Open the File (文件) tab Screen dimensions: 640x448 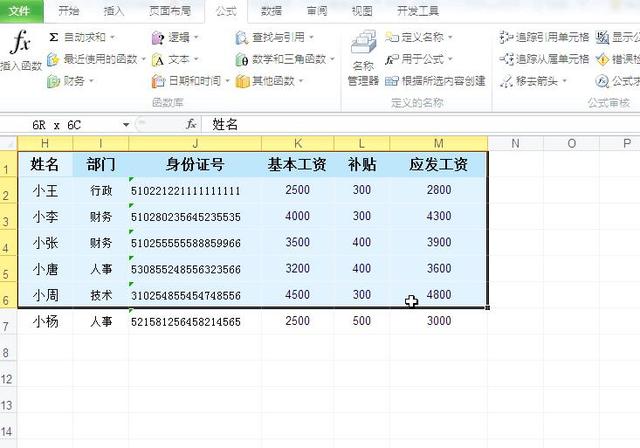pos(21,11)
